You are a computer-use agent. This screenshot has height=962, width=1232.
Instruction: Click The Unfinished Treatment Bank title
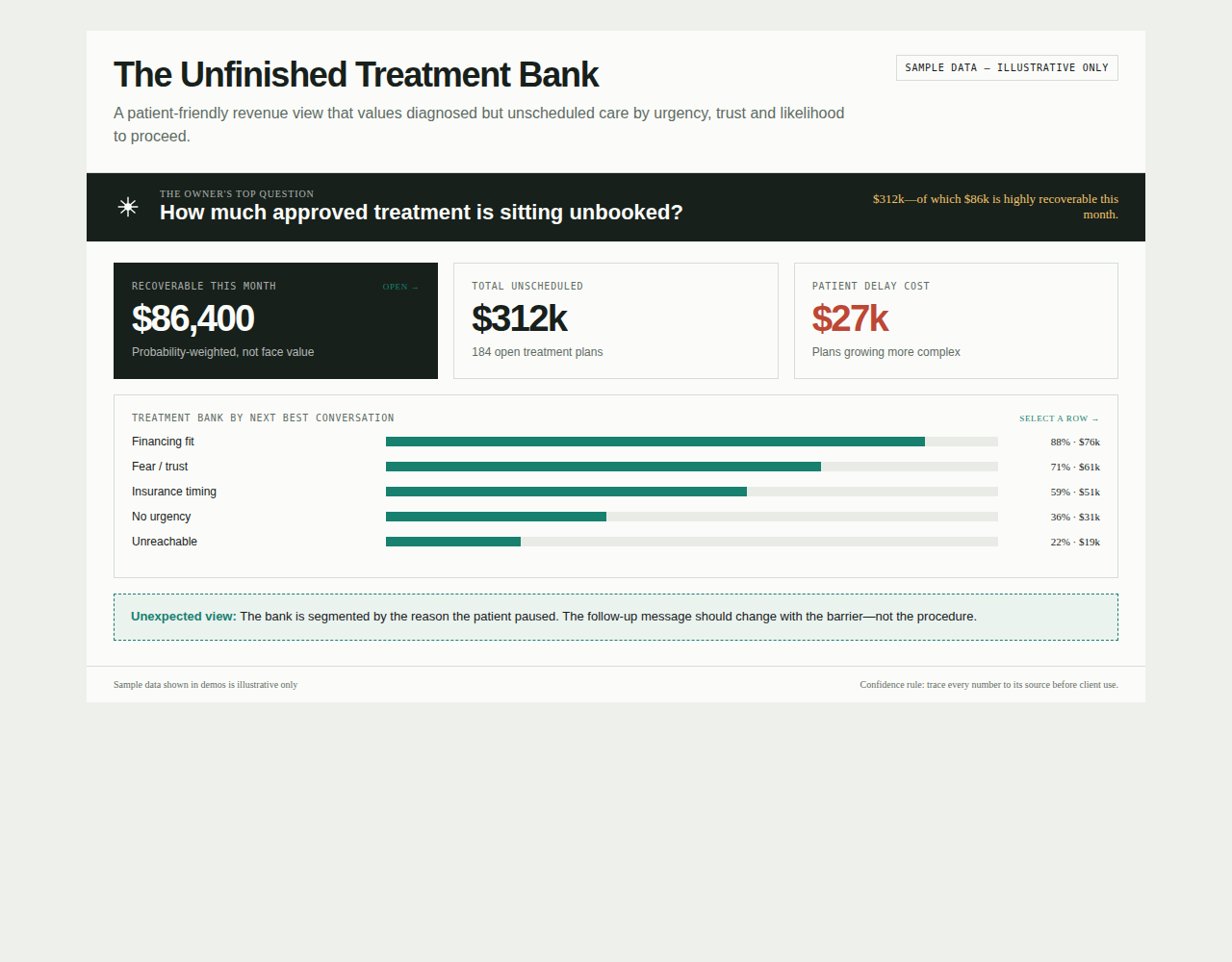point(356,75)
